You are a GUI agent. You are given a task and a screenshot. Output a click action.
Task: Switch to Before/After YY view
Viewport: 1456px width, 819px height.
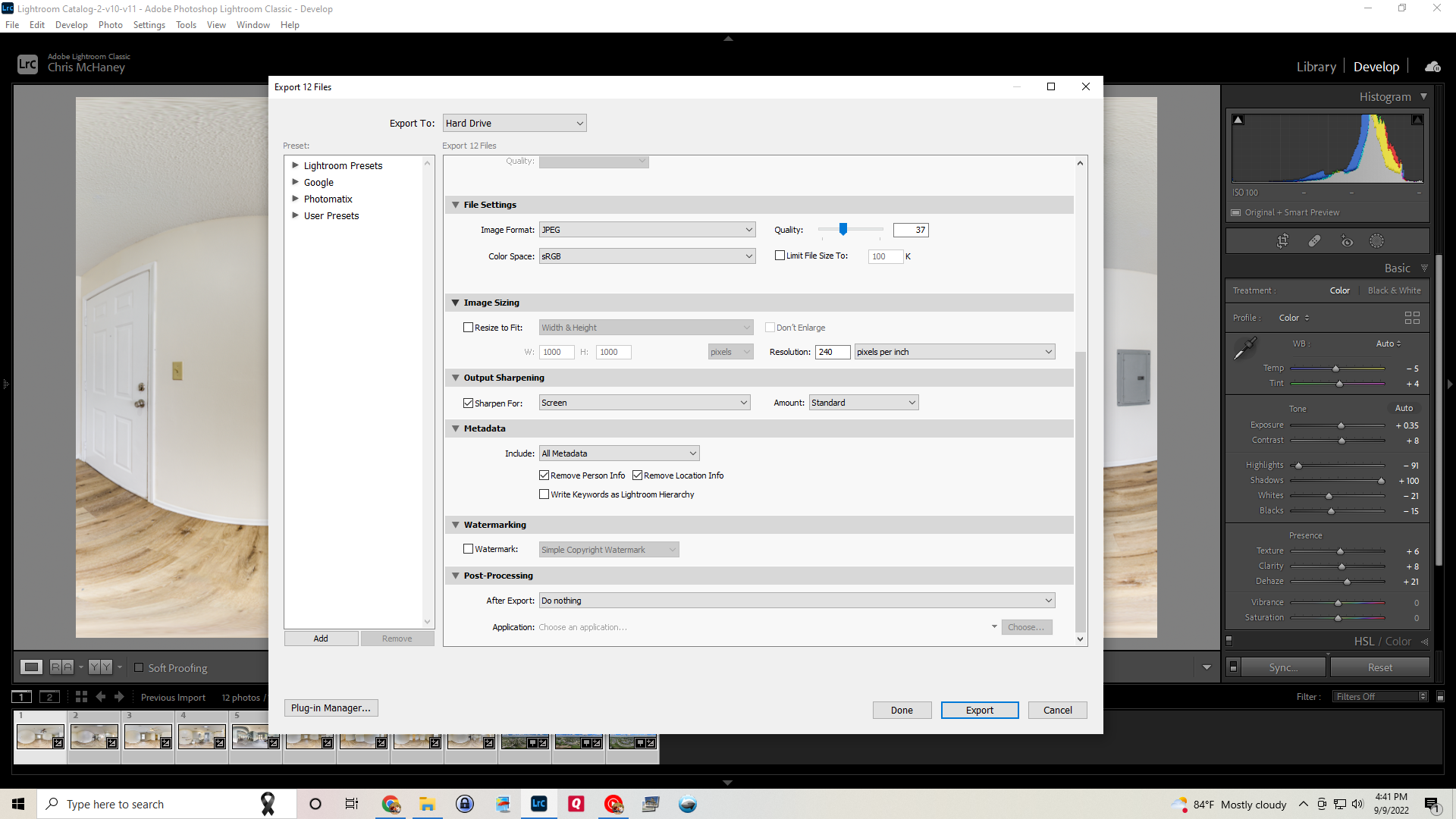pos(102,667)
